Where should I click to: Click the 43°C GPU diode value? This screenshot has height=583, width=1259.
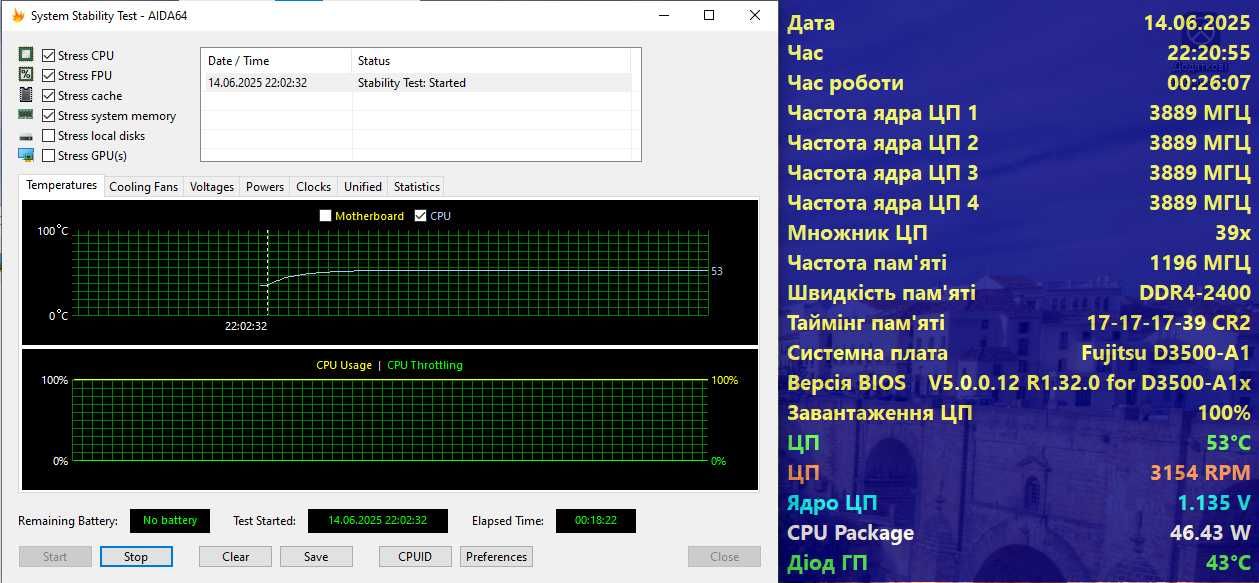[x=1229, y=563]
